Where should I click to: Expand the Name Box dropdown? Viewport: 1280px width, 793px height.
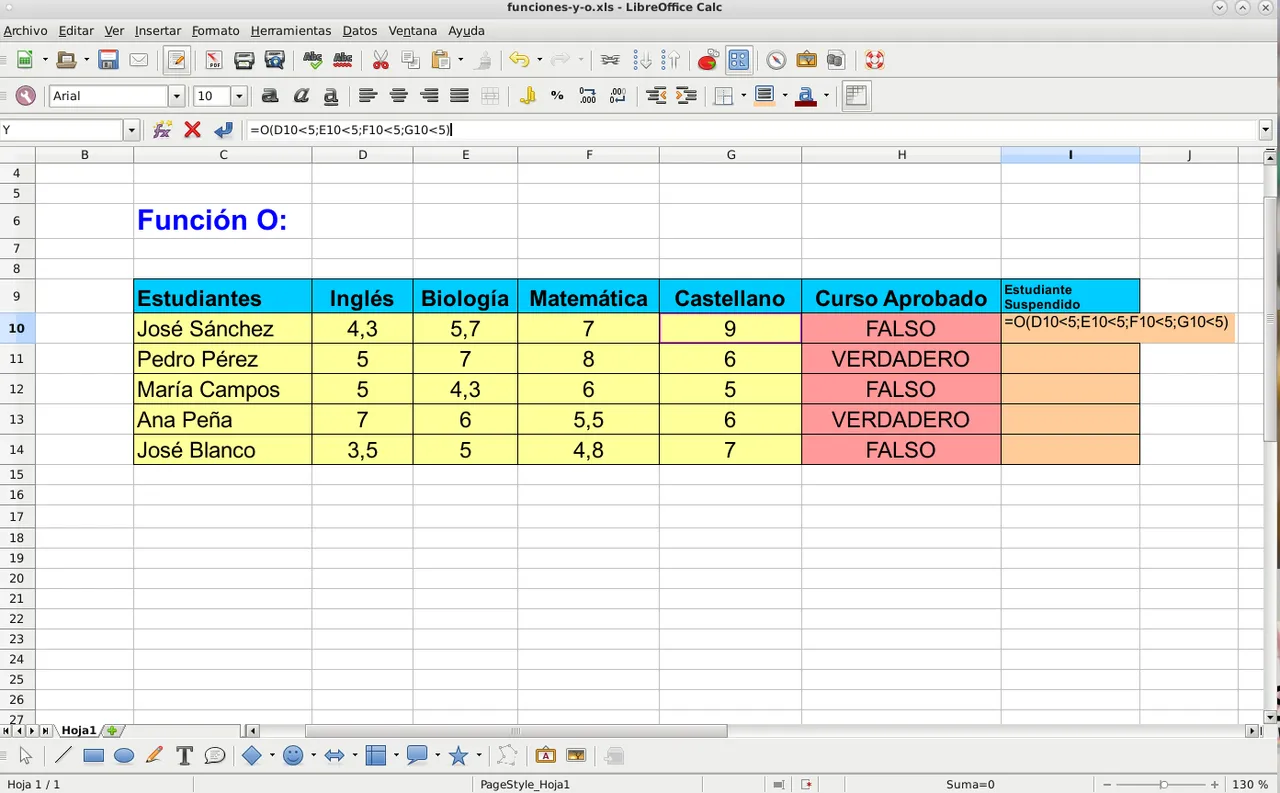(x=131, y=130)
